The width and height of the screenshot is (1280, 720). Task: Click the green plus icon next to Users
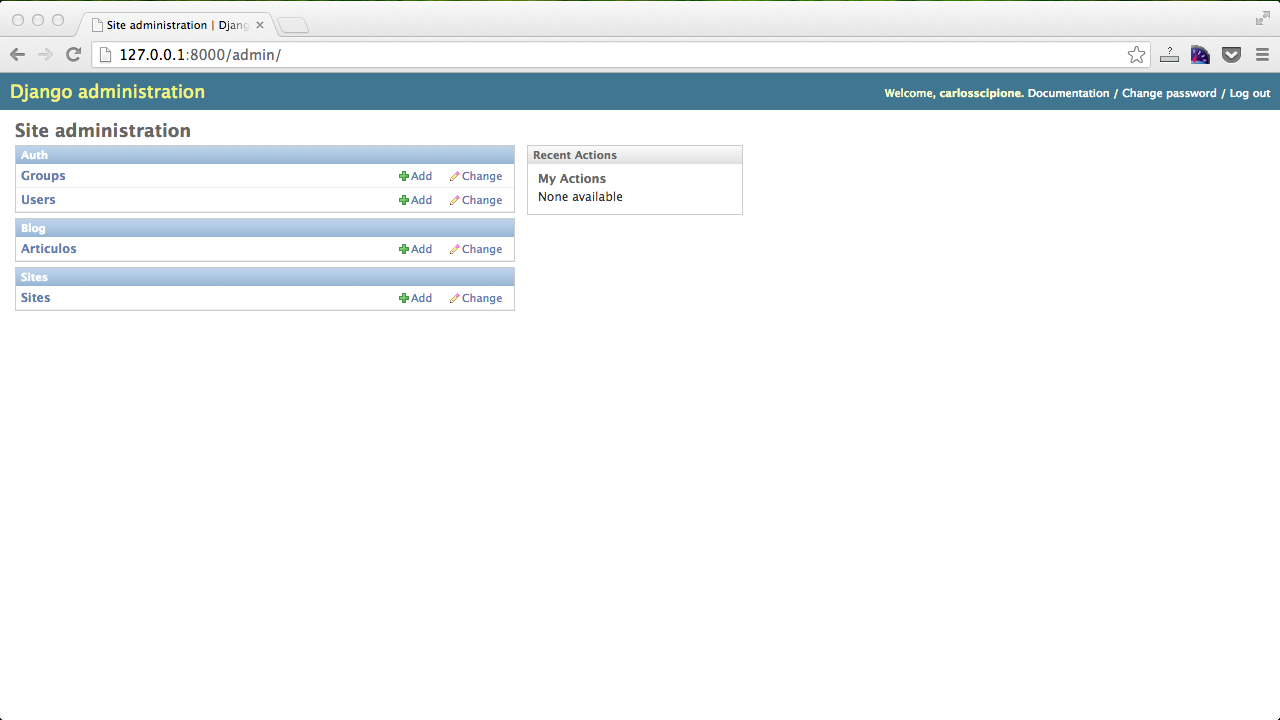point(404,200)
